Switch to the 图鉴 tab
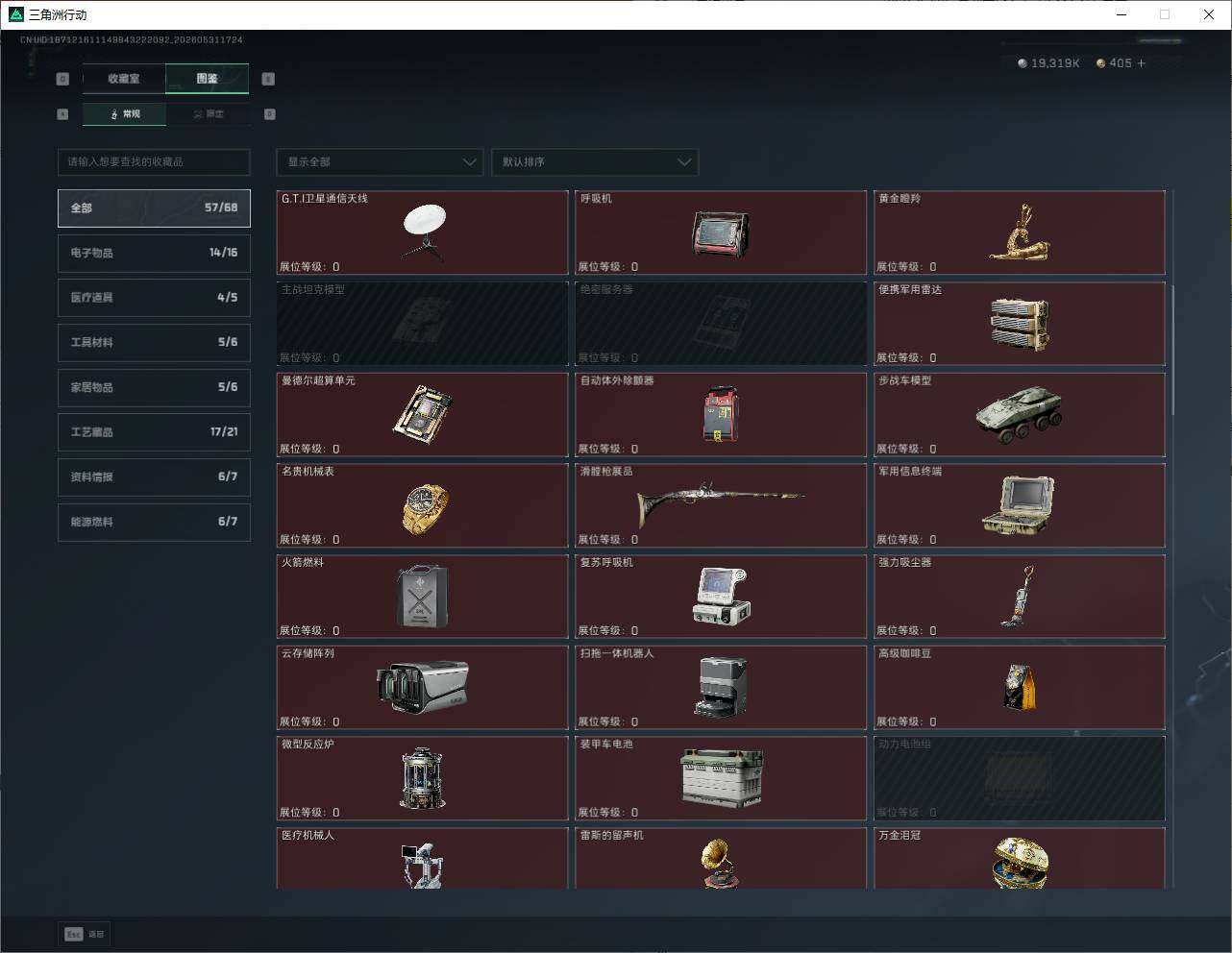 tap(207, 79)
